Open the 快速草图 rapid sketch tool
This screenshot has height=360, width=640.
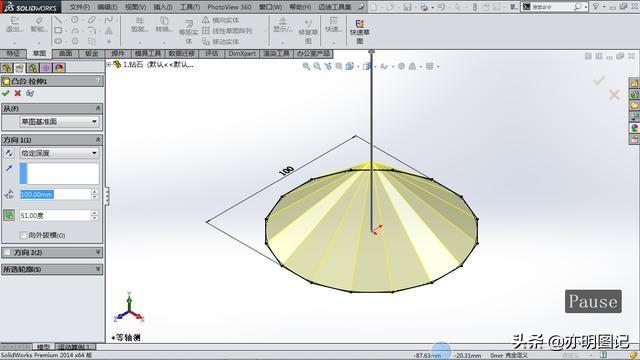coord(359,31)
